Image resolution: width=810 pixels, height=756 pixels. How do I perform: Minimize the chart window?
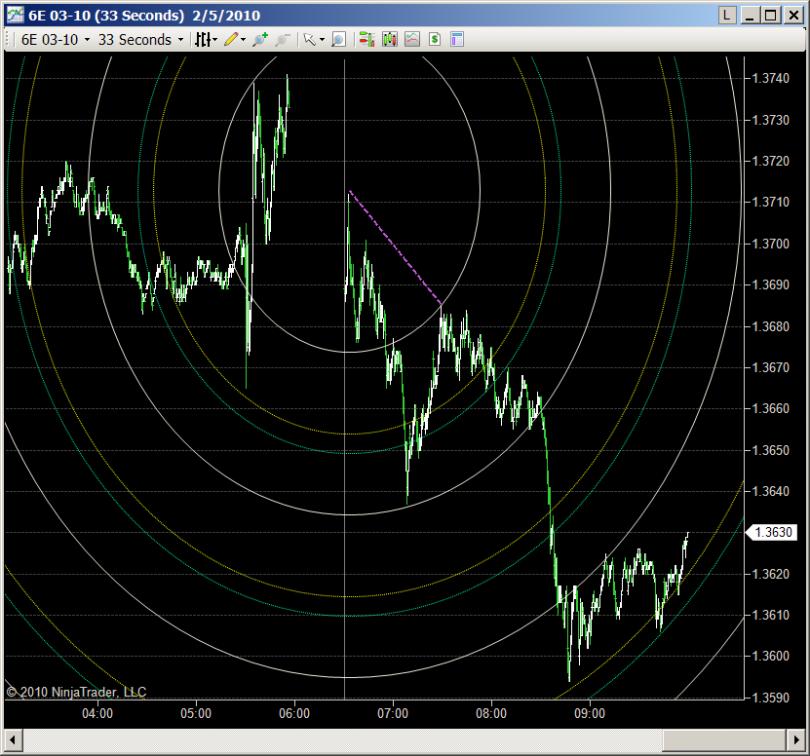click(x=751, y=16)
